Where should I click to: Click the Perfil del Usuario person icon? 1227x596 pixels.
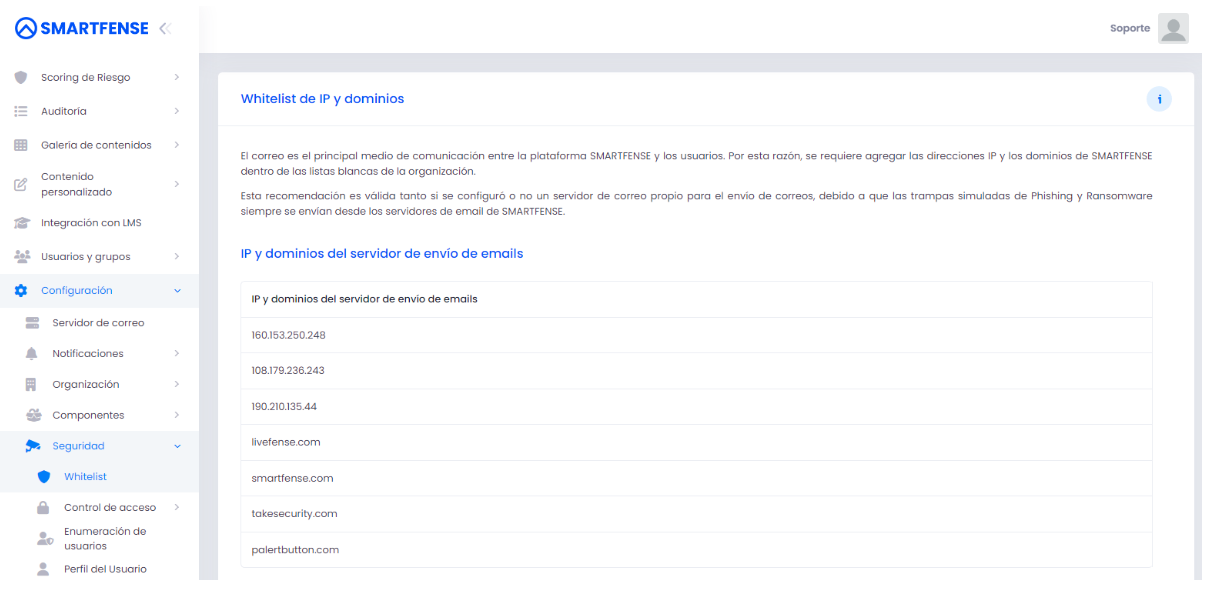pyautogui.click(x=43, y=569)
